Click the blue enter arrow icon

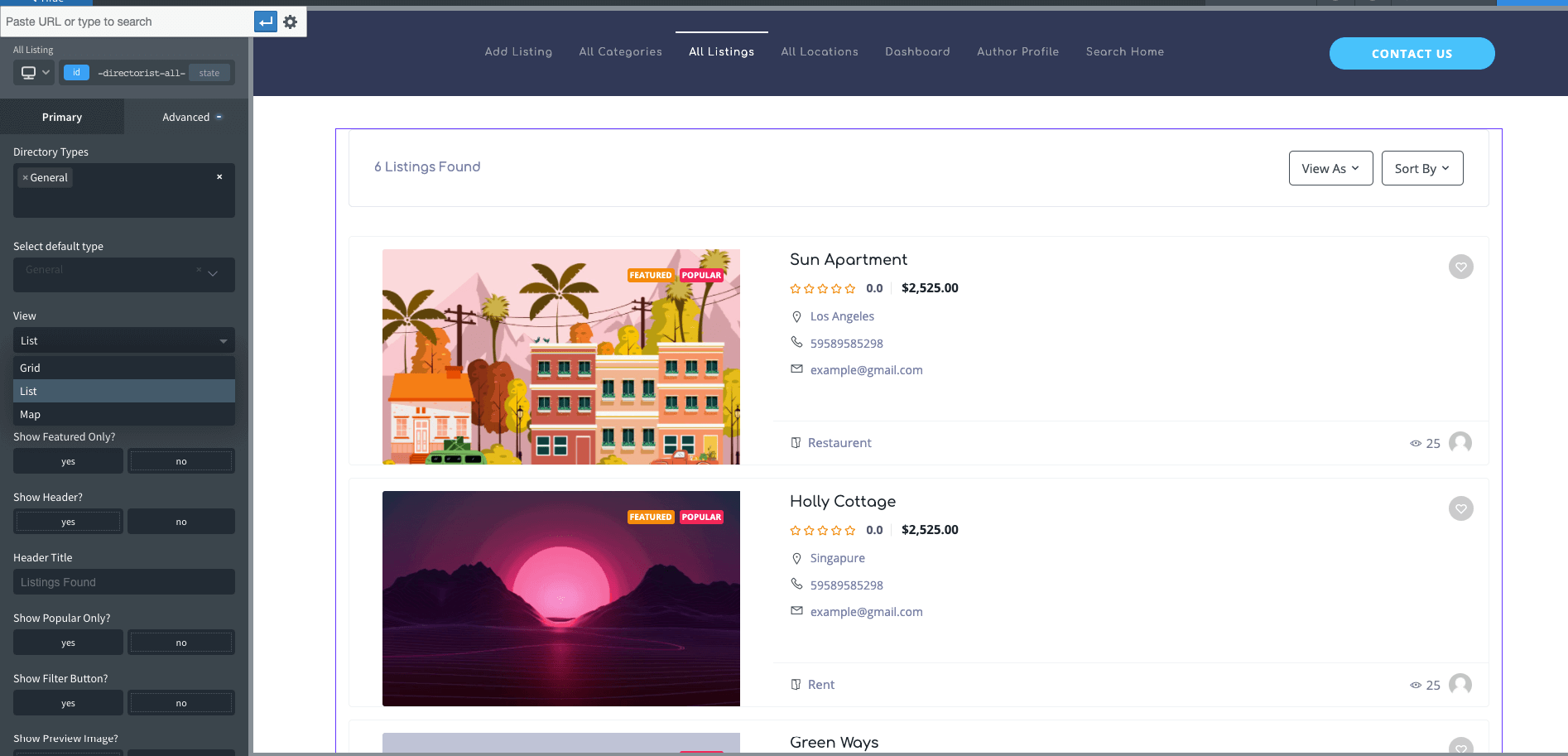265,22
